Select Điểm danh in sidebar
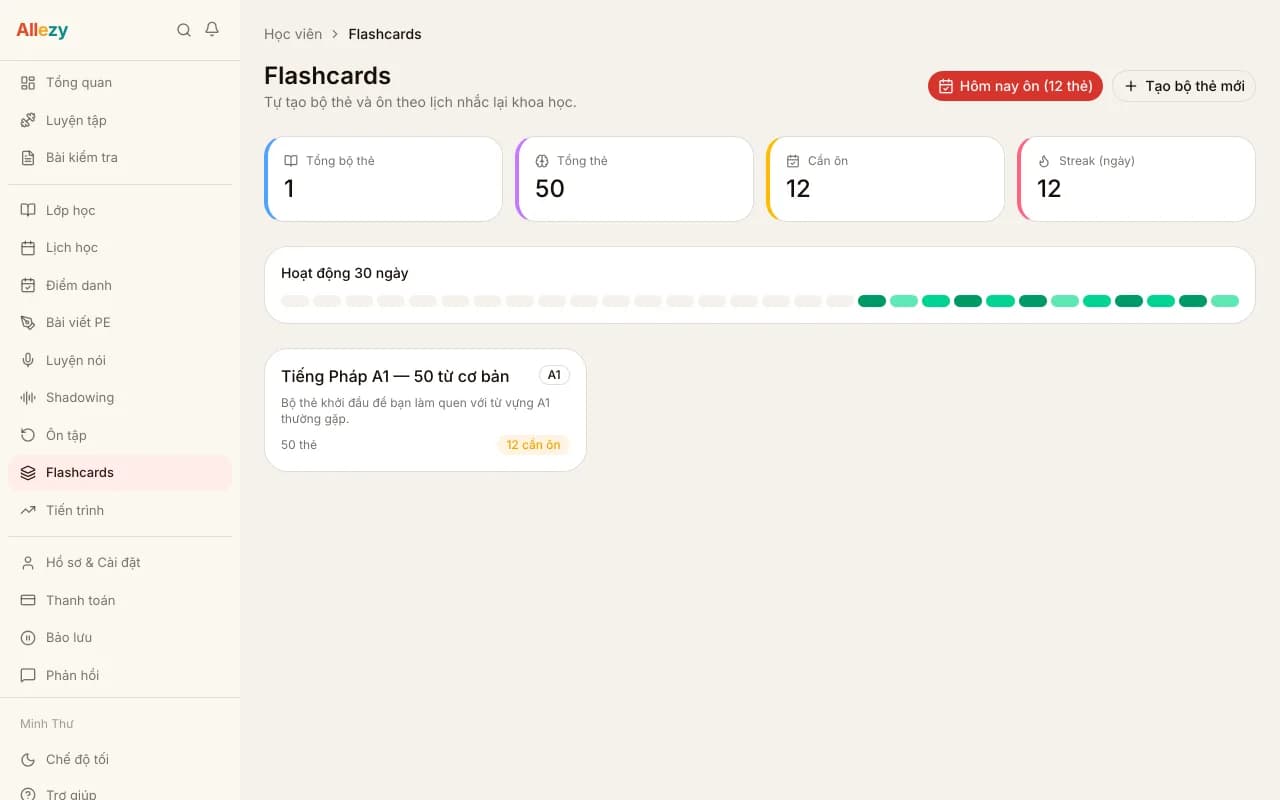1280x800 pixels. (x=120, y=285)
